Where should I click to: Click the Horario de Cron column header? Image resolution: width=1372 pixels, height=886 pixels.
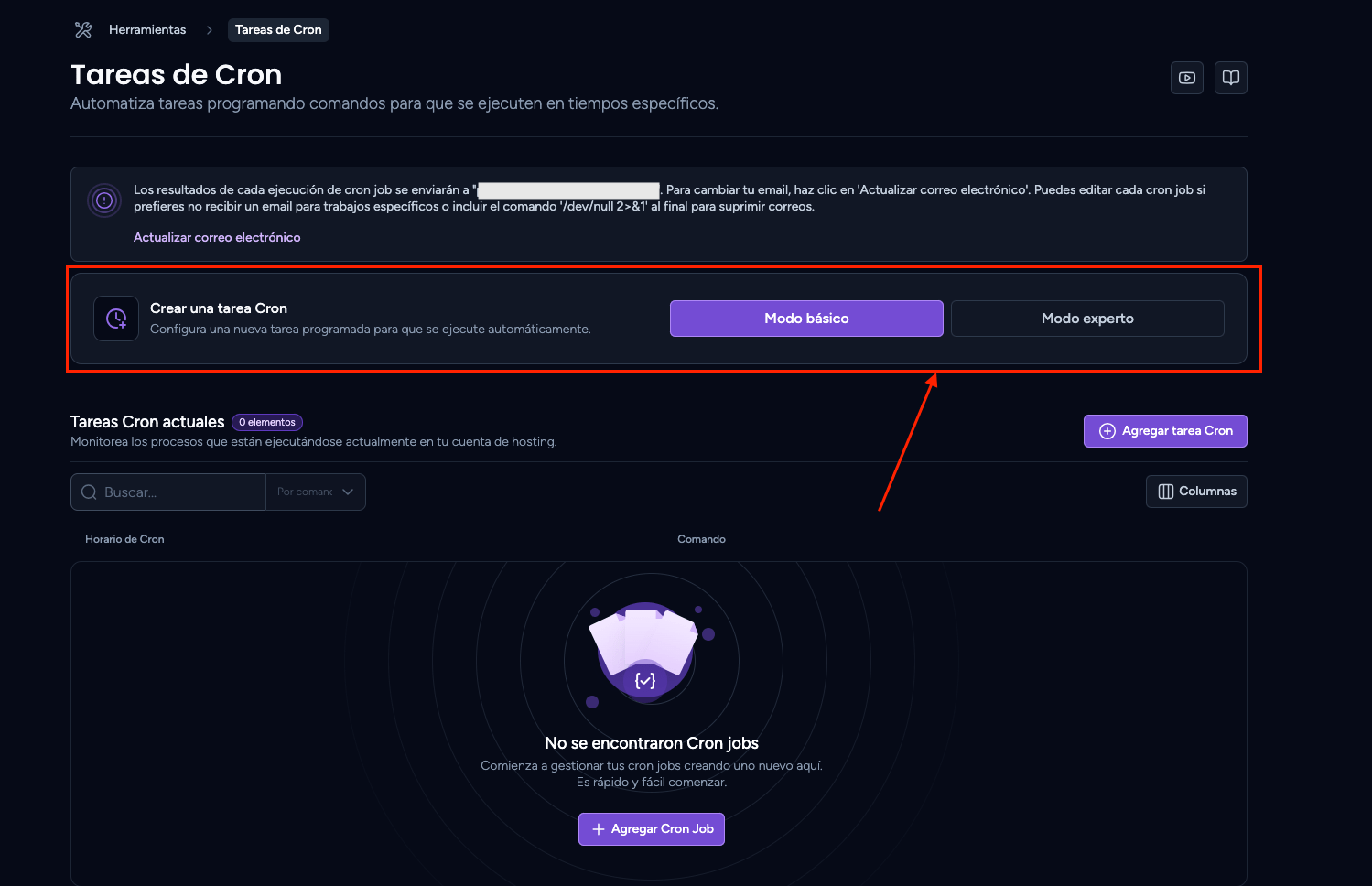(124, 539)
